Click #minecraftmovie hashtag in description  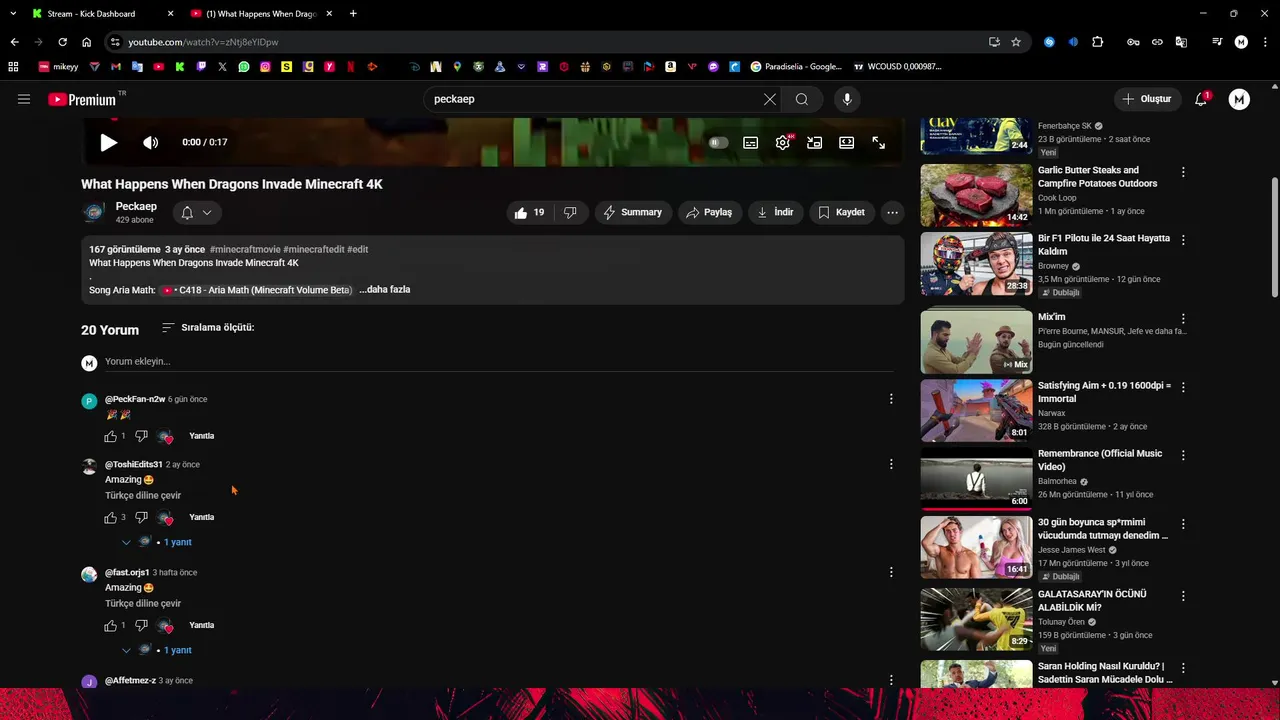click(244, 249)
